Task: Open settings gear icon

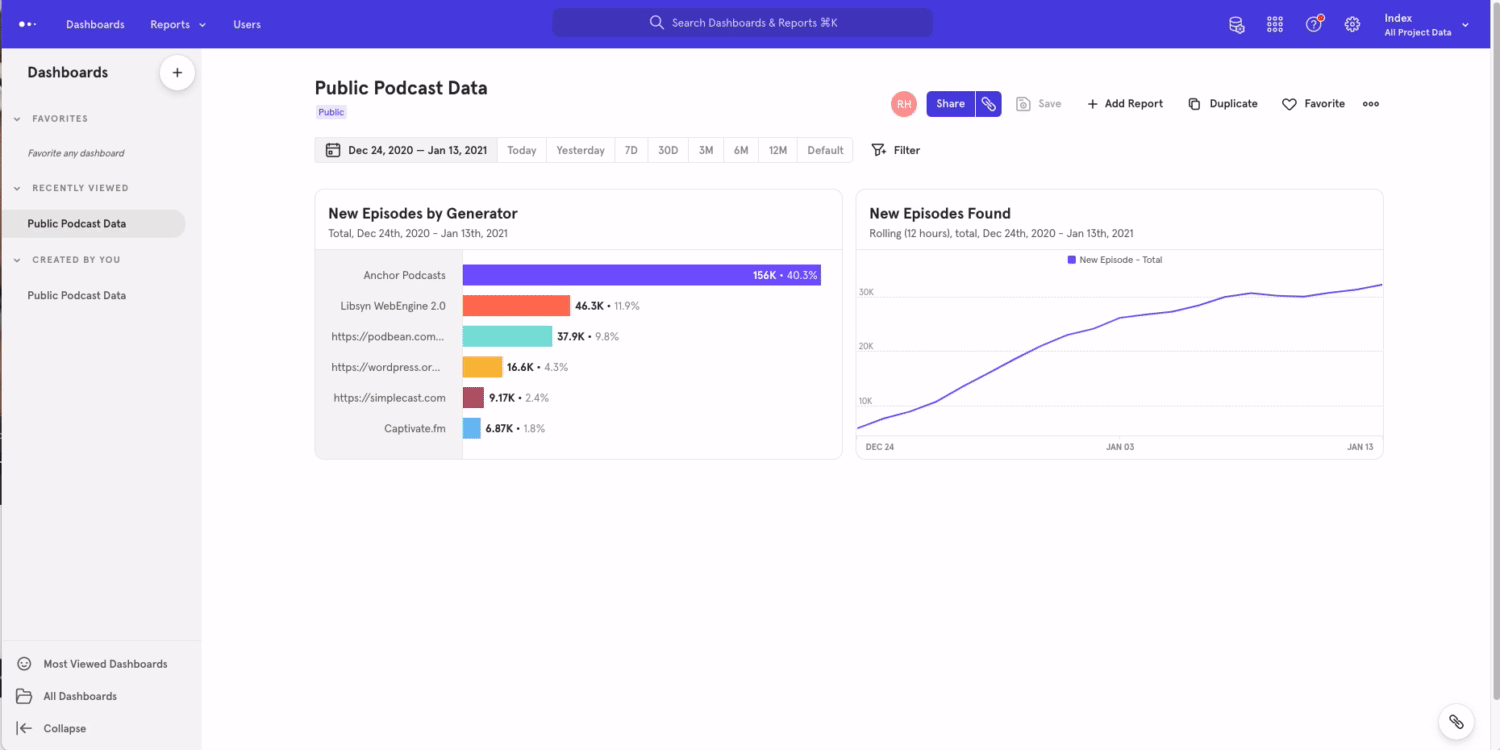Action: (1352, 24)
